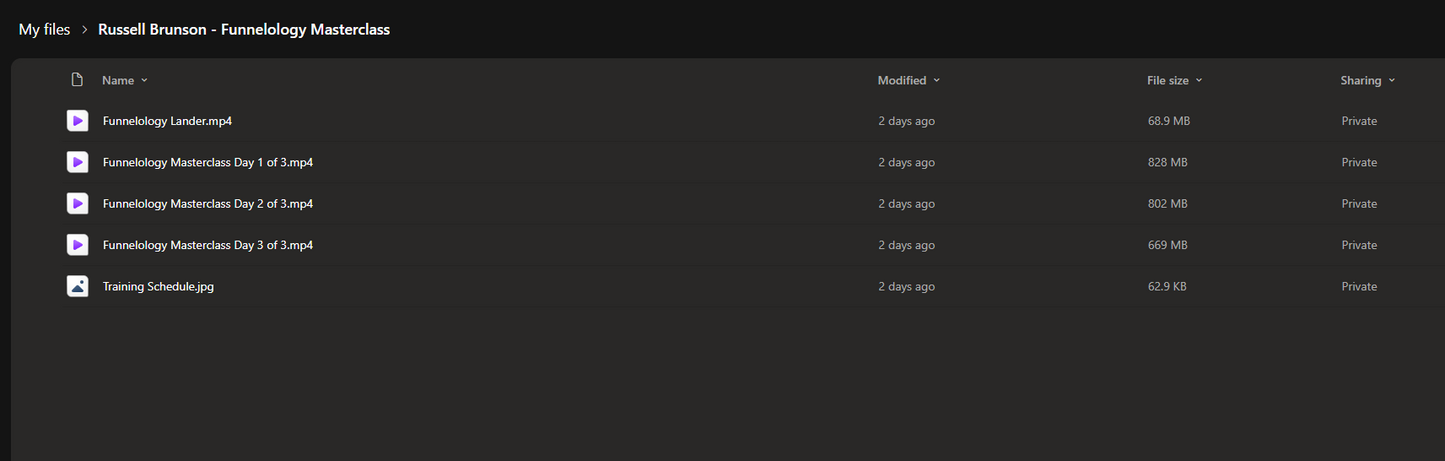Open Funnelology Masterclass Day 1 of 3.mp4
The image size is (1445, 461).
(208, 162)
